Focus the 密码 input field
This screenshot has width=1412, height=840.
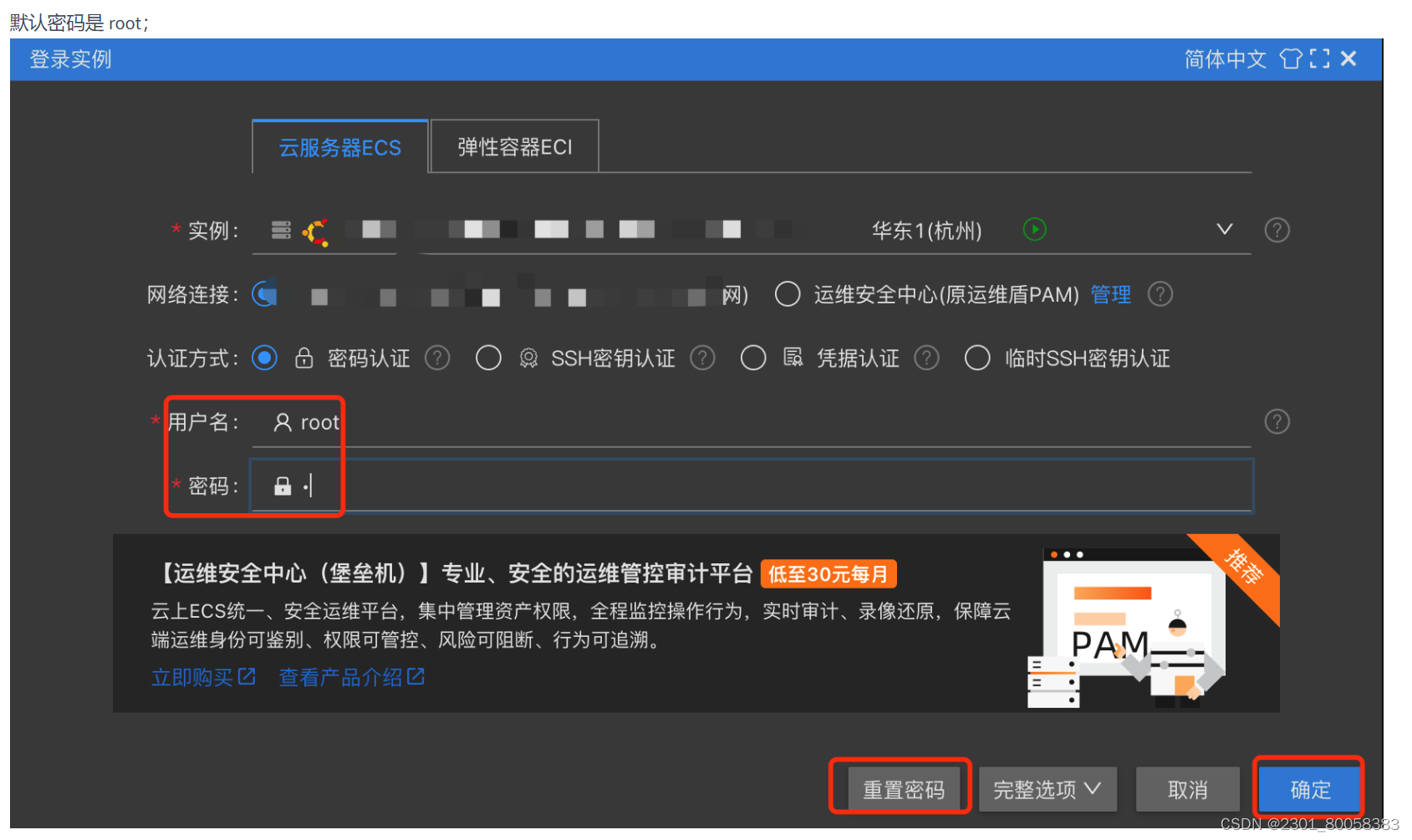pyautogui.click(x=752, y=486)
